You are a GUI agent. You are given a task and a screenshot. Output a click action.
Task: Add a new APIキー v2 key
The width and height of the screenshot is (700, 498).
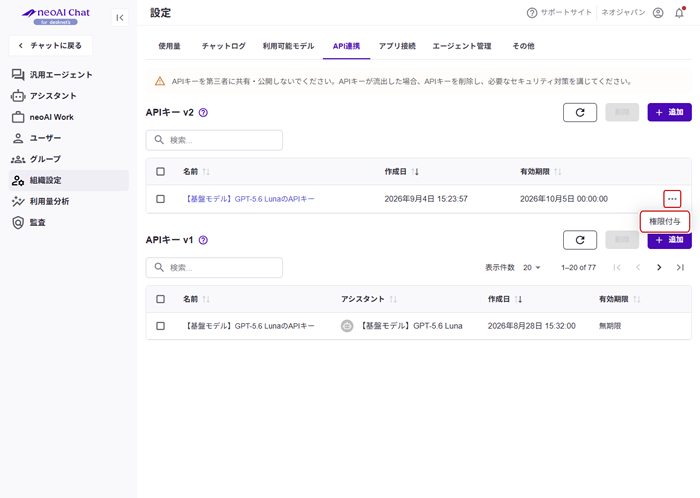pos(669,112)
